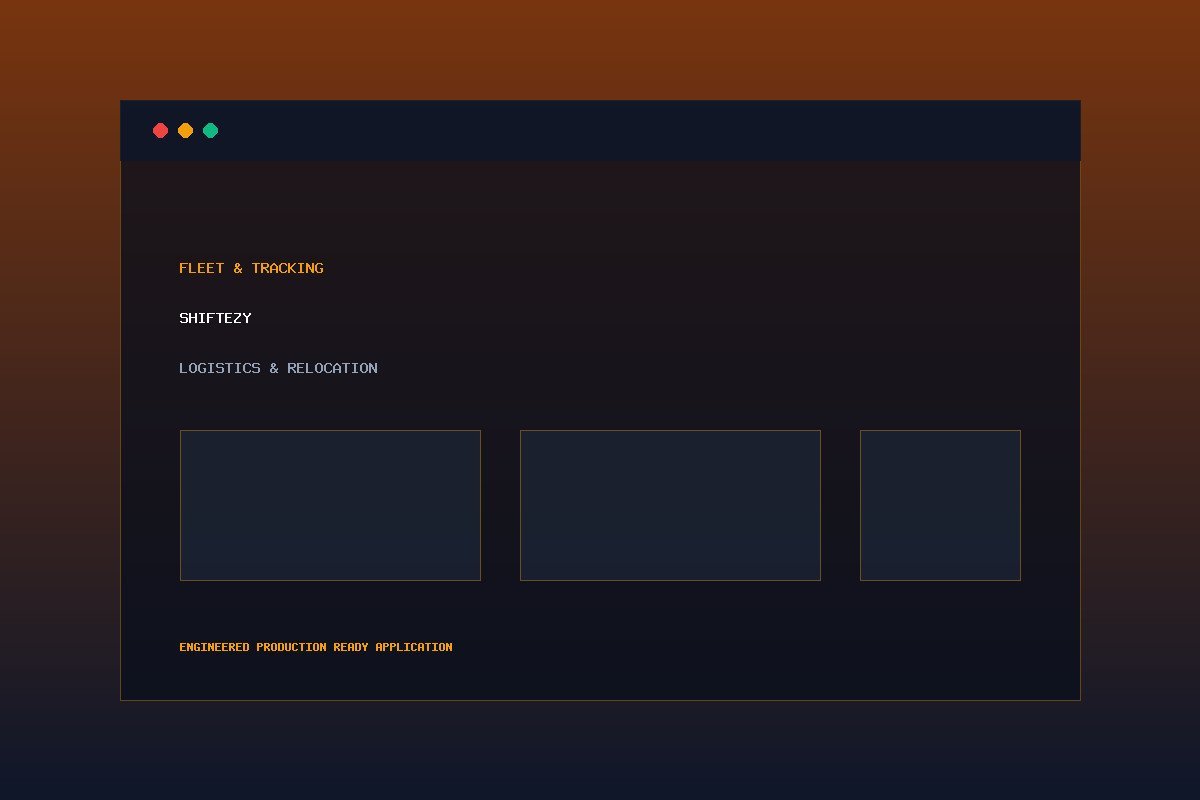Click the SHIFTEZY title text
This screenshot has width=1200, height=800.
pos(215,318)
